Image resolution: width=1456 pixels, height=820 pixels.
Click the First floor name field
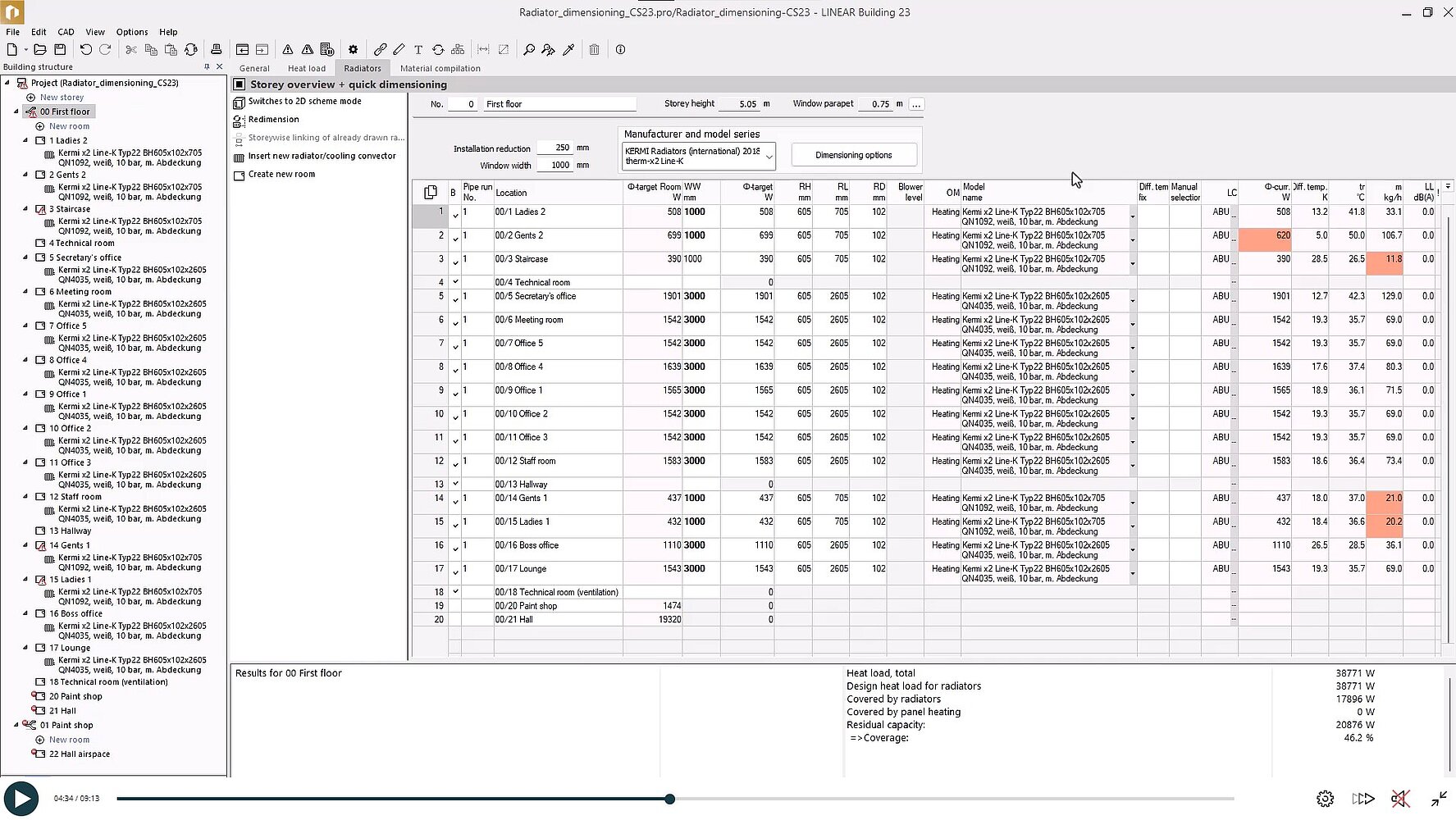pos(560,104)
